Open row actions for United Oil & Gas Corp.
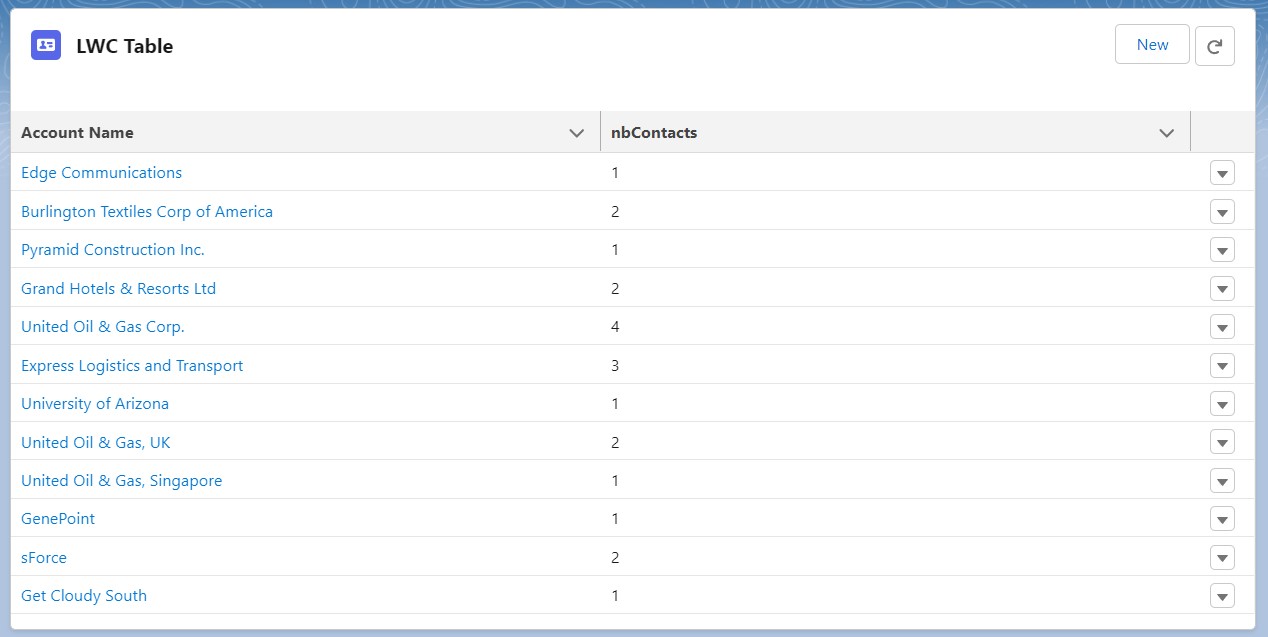The image size is (1268, 637). click(x=1222, y=327)
